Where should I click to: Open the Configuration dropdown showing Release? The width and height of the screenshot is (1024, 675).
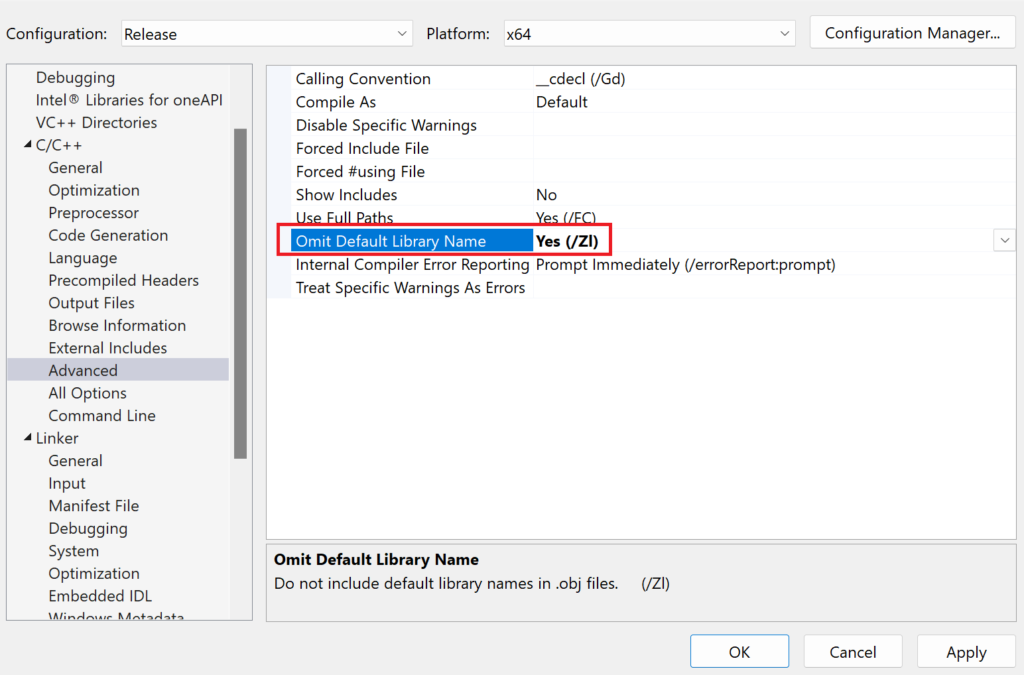(266, 34)
